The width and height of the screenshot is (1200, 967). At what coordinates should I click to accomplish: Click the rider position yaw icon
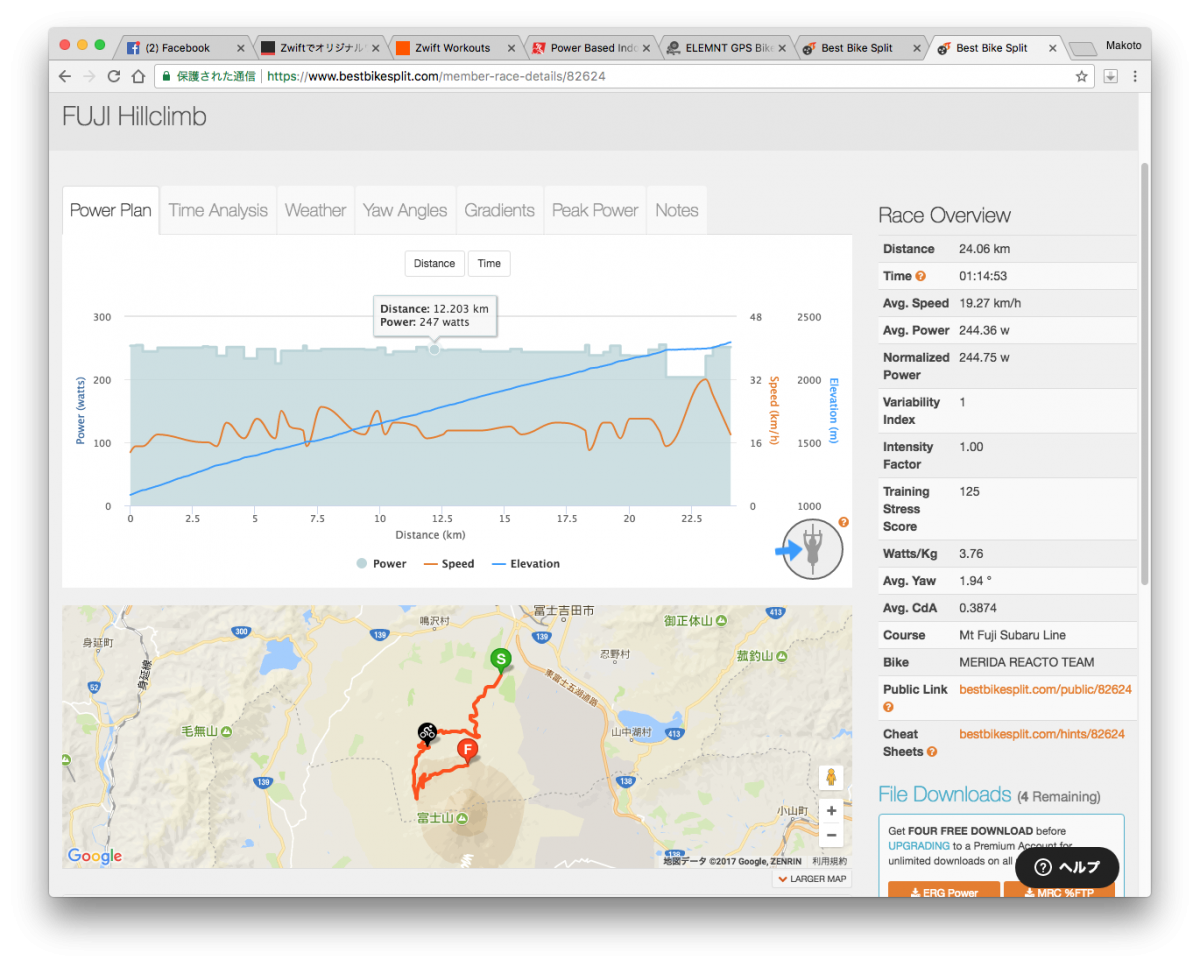pyautogui.click(x=812, y=549)
